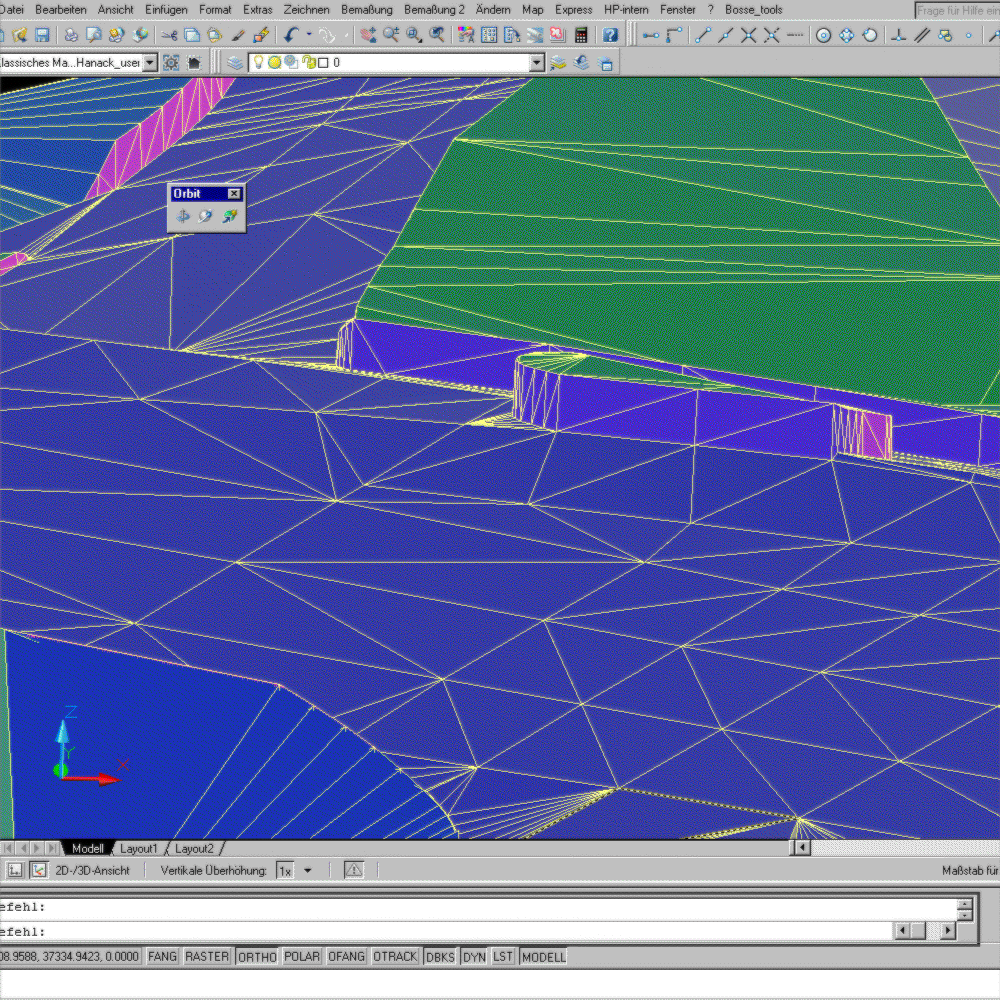
Task: Switch to the Layout1 tab
Action: point(139,848)
